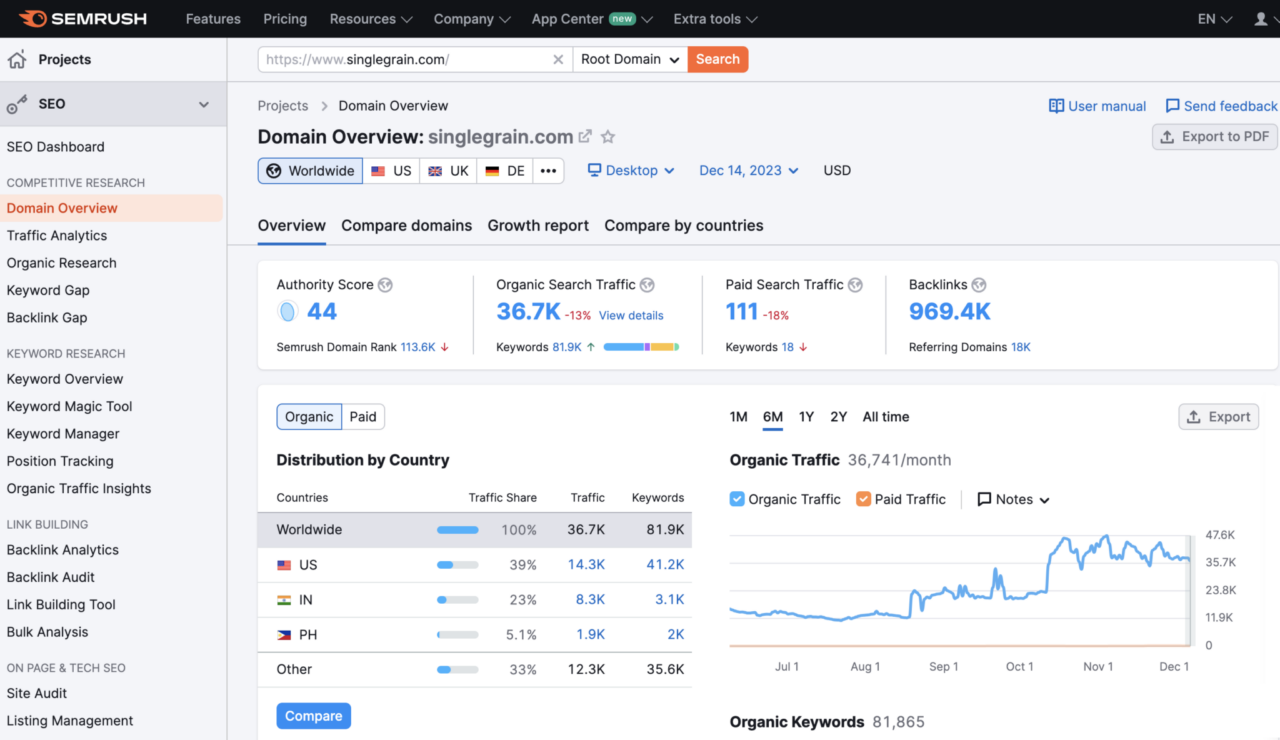Clear the domain search field with X
1280x740 pixels.
pos(558,60)
